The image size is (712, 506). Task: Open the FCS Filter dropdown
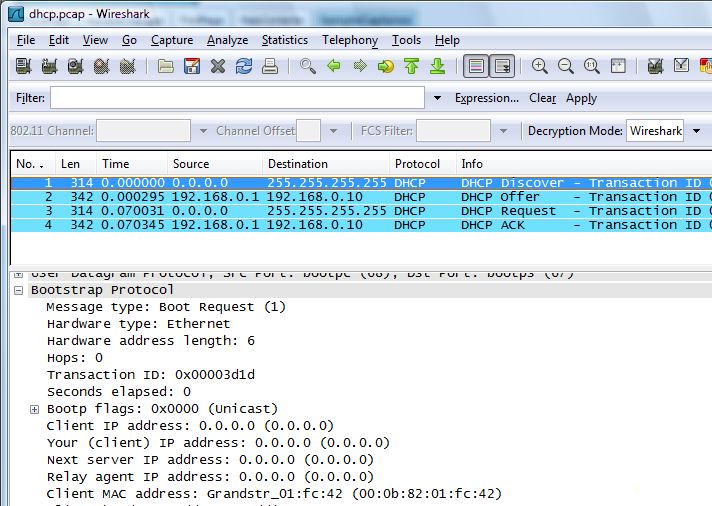(503, 131)
